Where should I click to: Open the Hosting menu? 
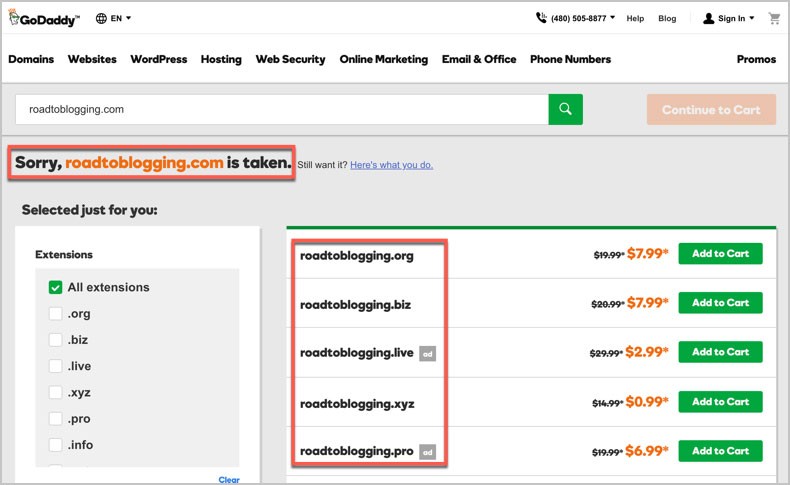click(x=221, y=59)
